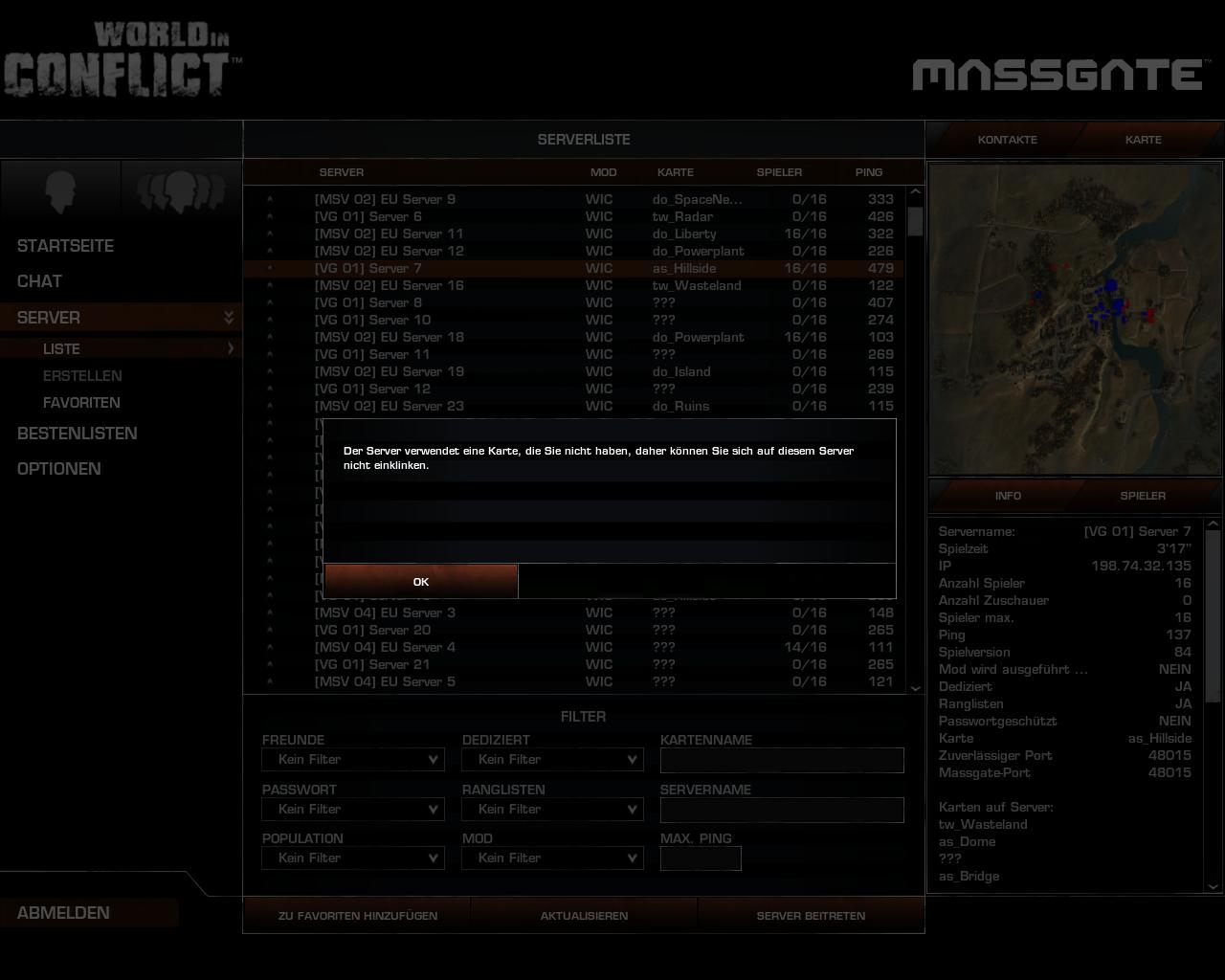
Task: Click the as_Hillside map preview thumbnail
Action: click(x=1075, y=319)
